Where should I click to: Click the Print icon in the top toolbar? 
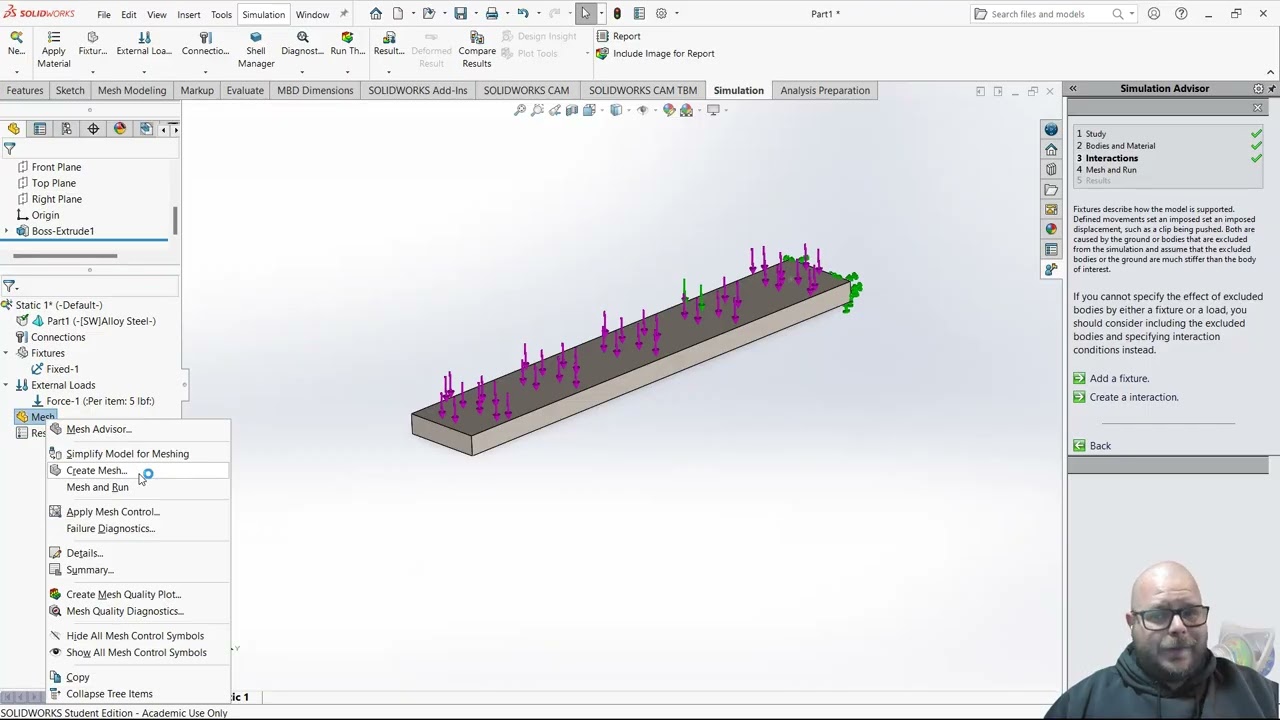[x=491, y=14]
